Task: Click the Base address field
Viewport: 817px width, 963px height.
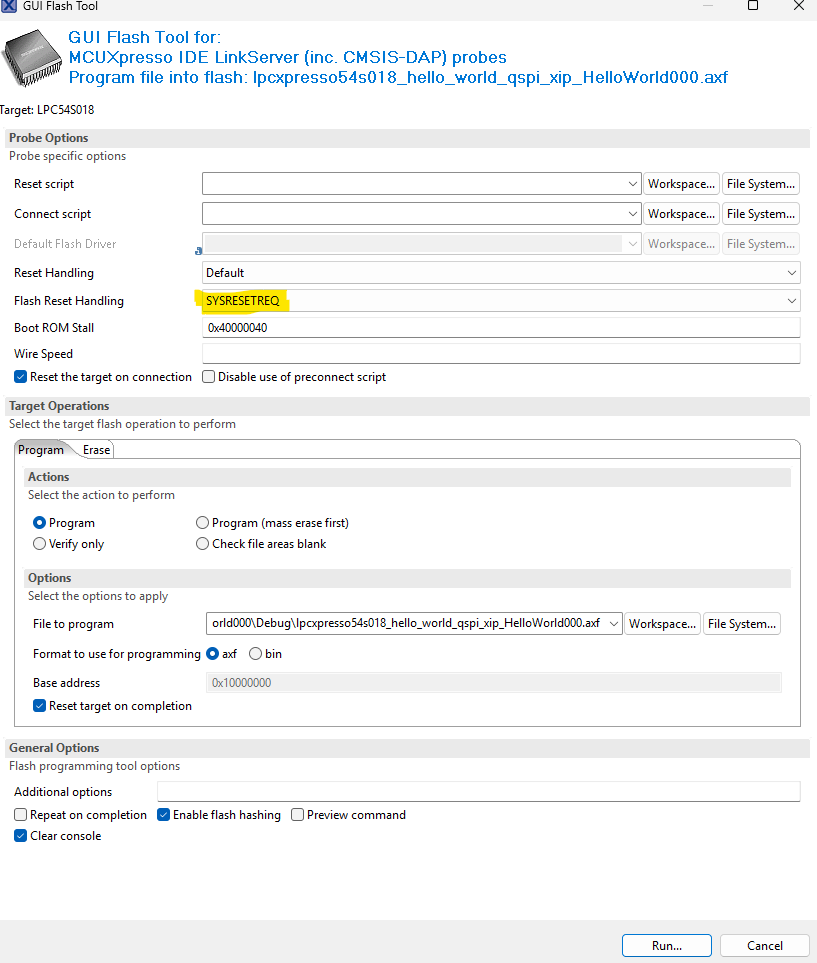Action: pos(494,683)
